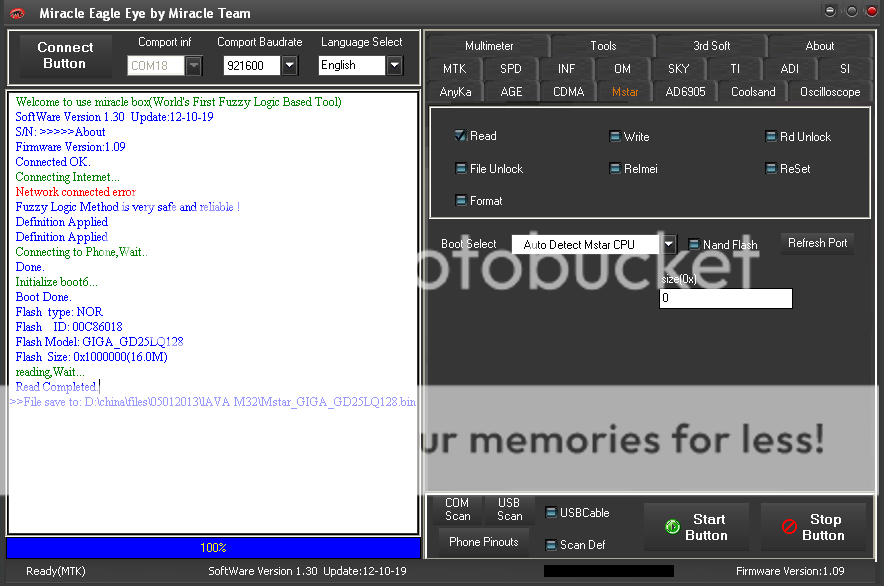This screenshot has height=586, width=884.
Task: Open the Tools tab
Action: (x=603, y=46)
